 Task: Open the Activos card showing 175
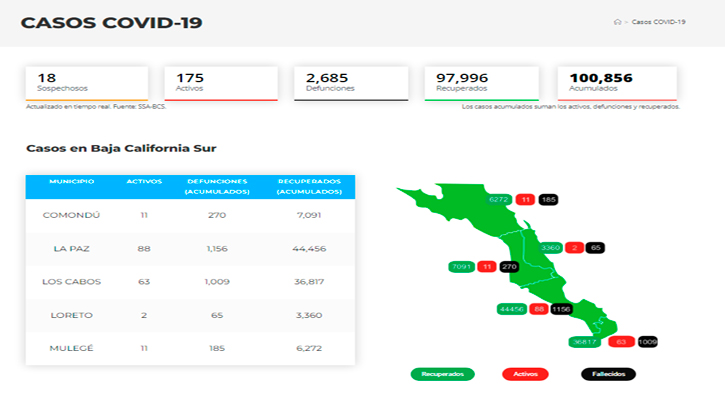[219, 82]
